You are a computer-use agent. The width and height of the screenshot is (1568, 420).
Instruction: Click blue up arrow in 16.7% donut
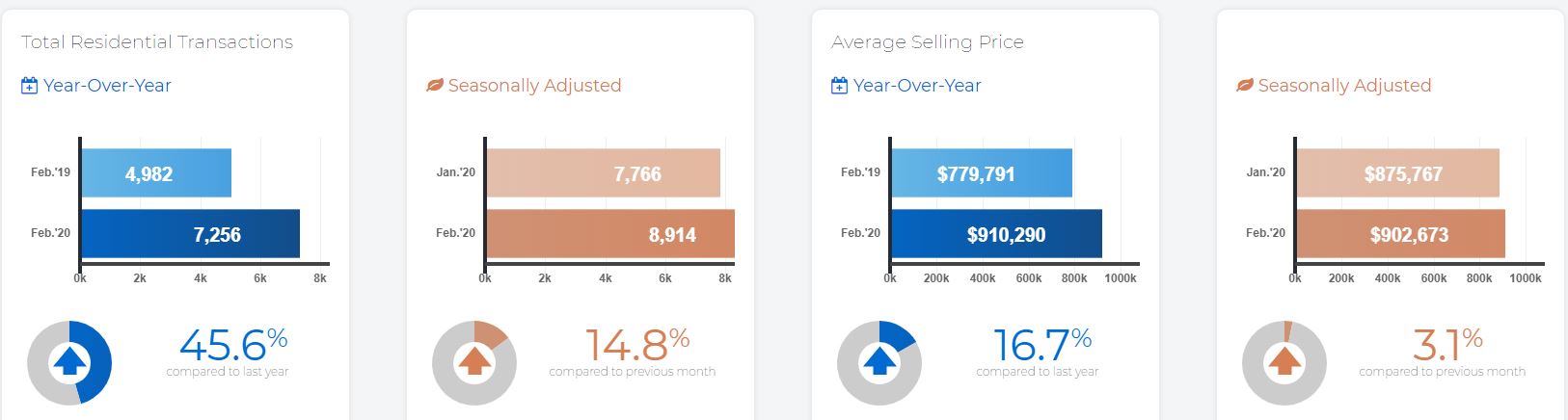[x=879, y=362]
